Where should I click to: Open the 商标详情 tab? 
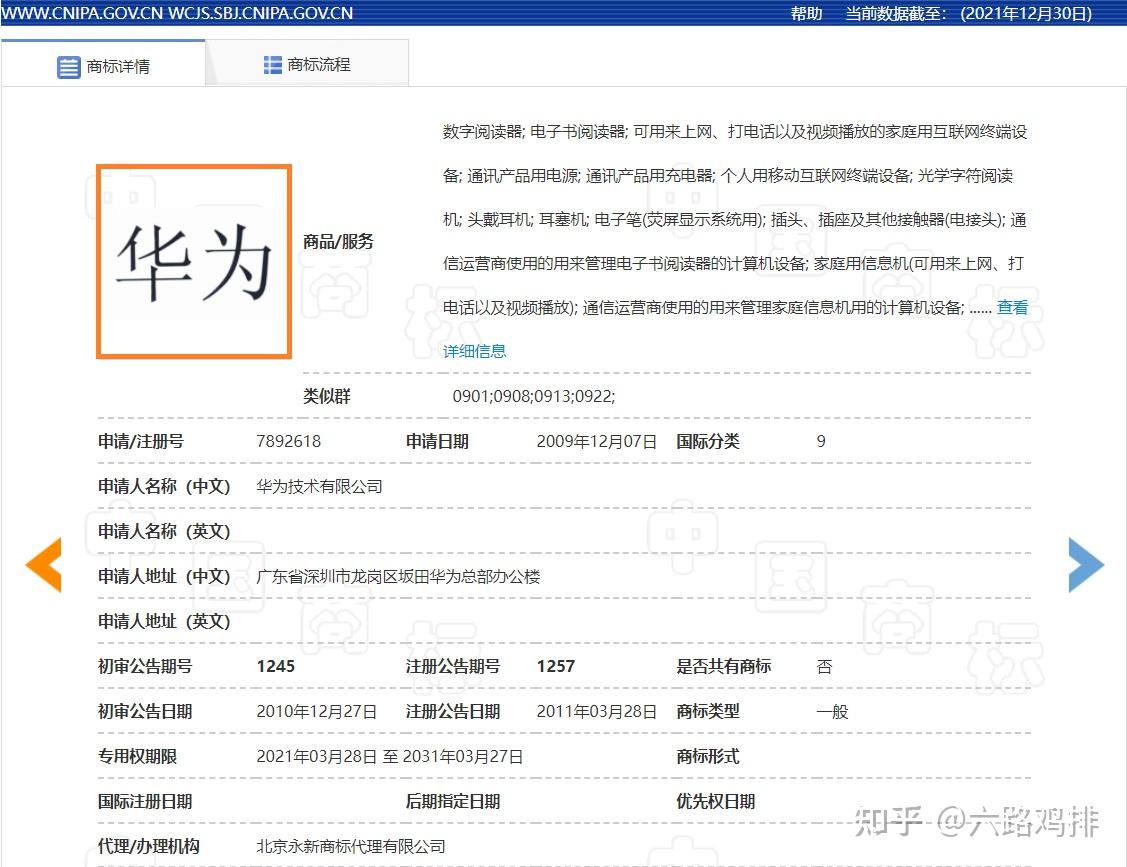(104, 65)
